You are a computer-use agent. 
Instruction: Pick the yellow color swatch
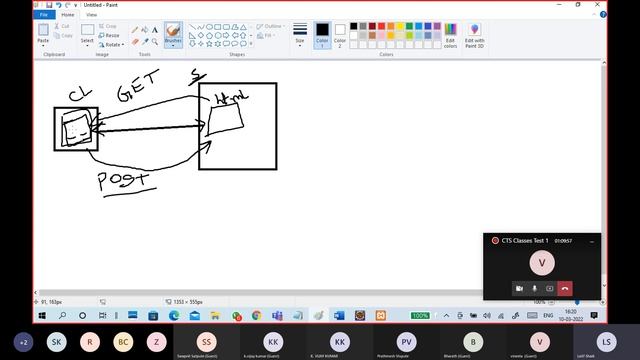coord(400,26)
